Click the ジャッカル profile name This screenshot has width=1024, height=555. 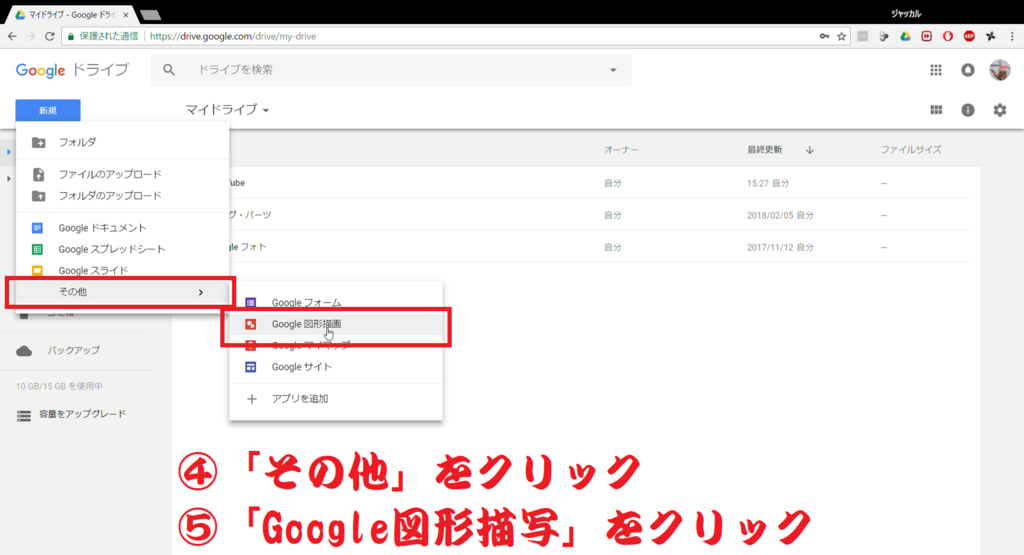[x=906, y=14]
